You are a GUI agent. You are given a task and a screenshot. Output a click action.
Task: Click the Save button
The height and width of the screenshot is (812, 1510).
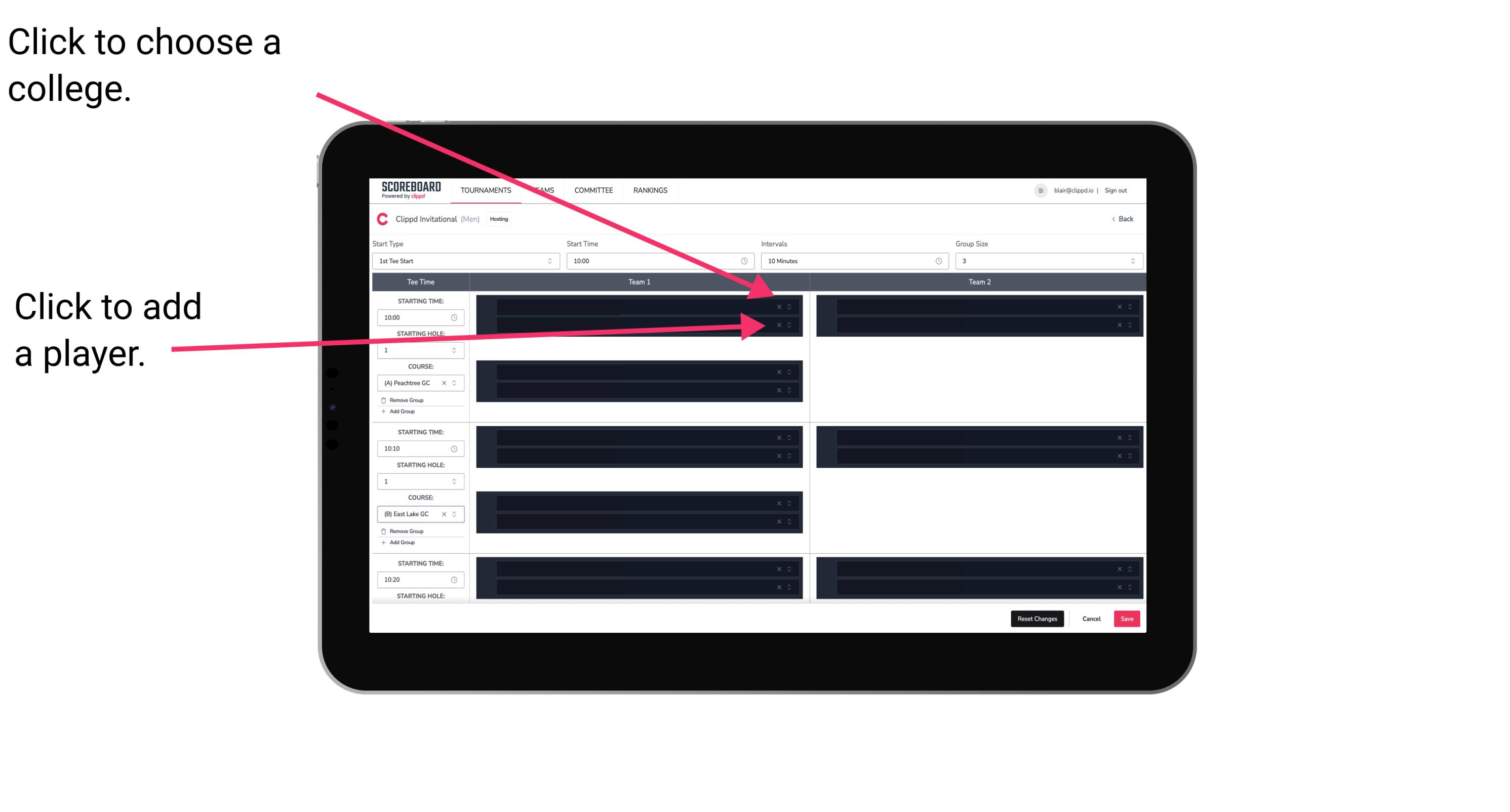[x=1128, y=618]
